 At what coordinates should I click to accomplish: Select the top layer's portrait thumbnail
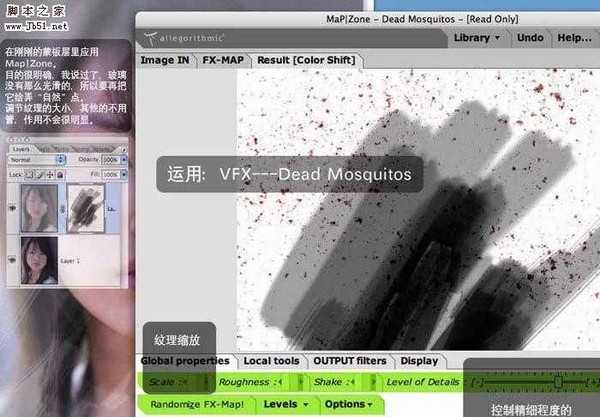(x=39, y=208)
